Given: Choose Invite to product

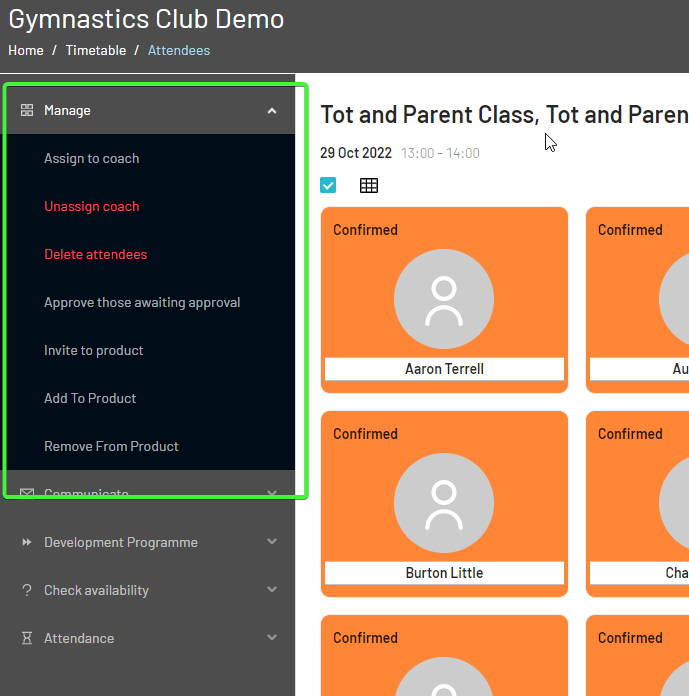Looking at the screenshot, I should [x=94, y=350].
